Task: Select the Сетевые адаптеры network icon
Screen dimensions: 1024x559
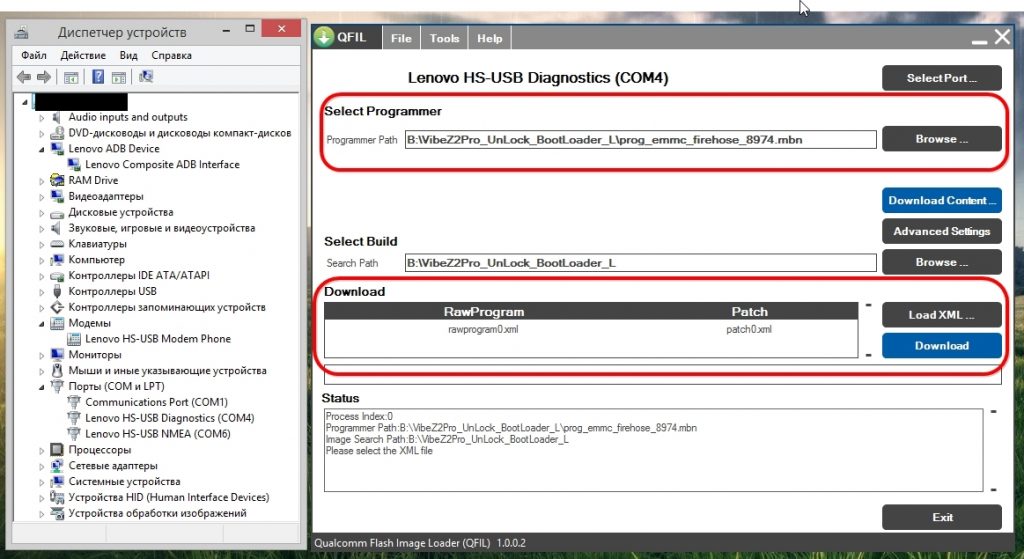Action: point(57,466)
